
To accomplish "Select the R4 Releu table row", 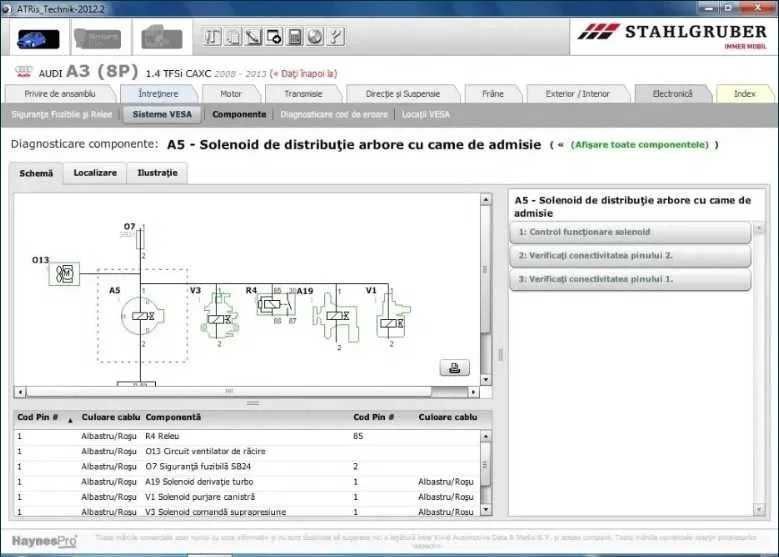I will tap(247, 436).
